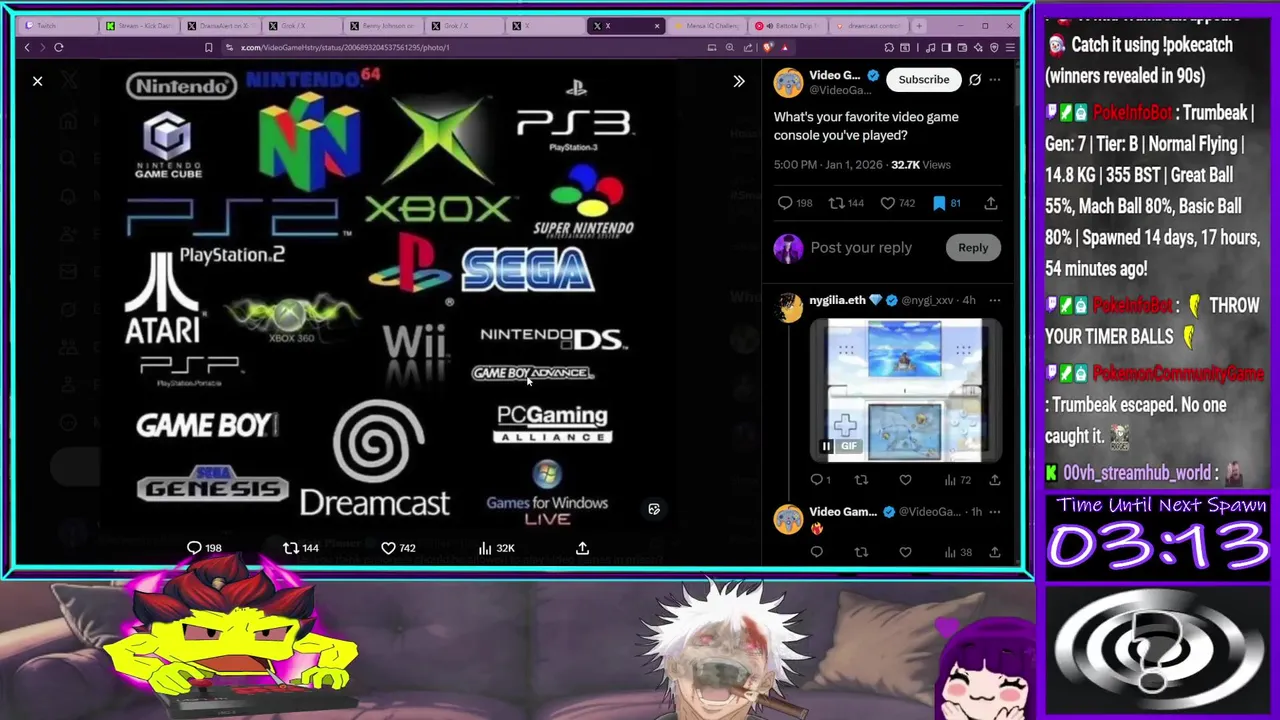Open Video Game History profile avatar atop the post
The width and height of the screenshot is (1280, 720).
pos(788,82)
